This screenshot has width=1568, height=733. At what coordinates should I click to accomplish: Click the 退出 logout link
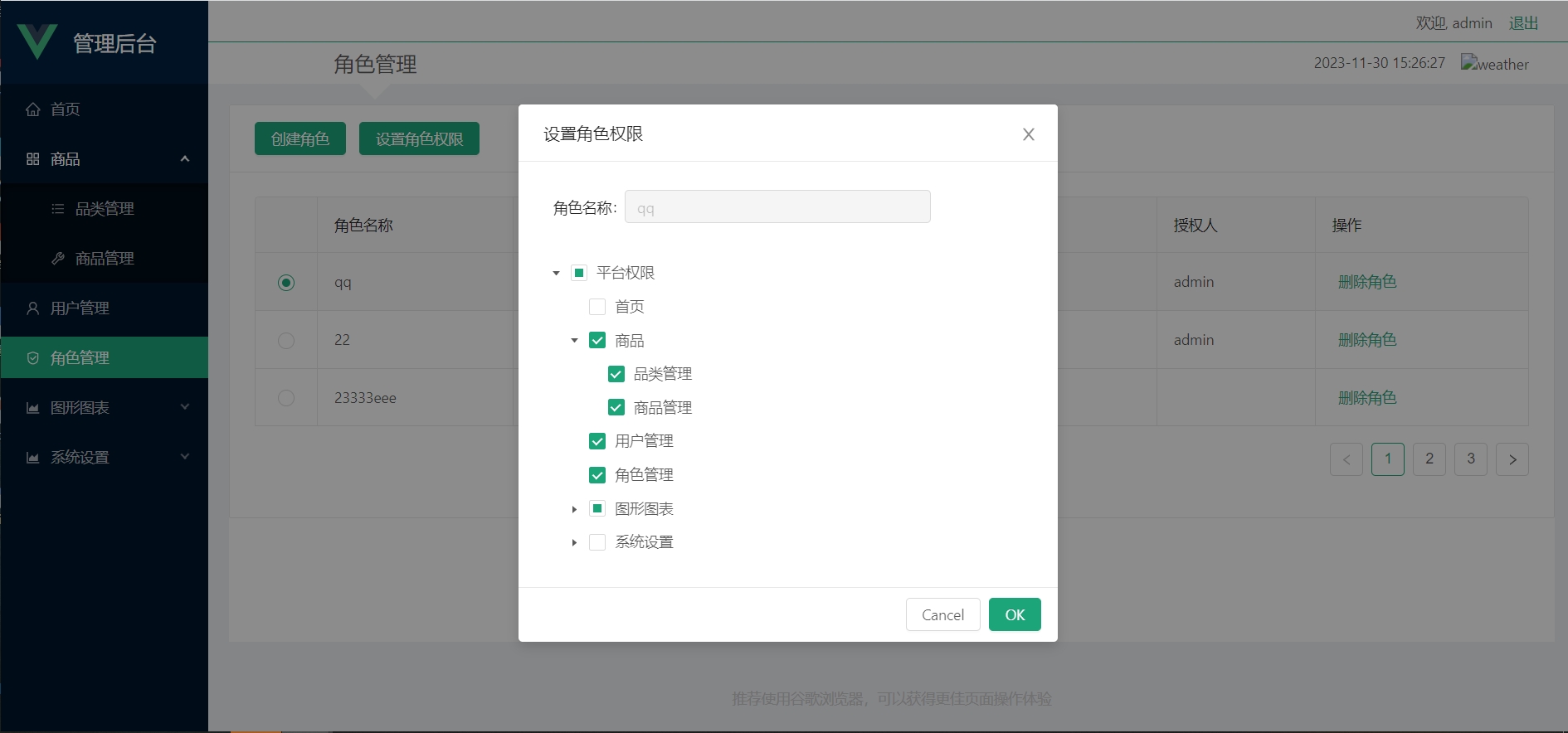pos(1523,23)
